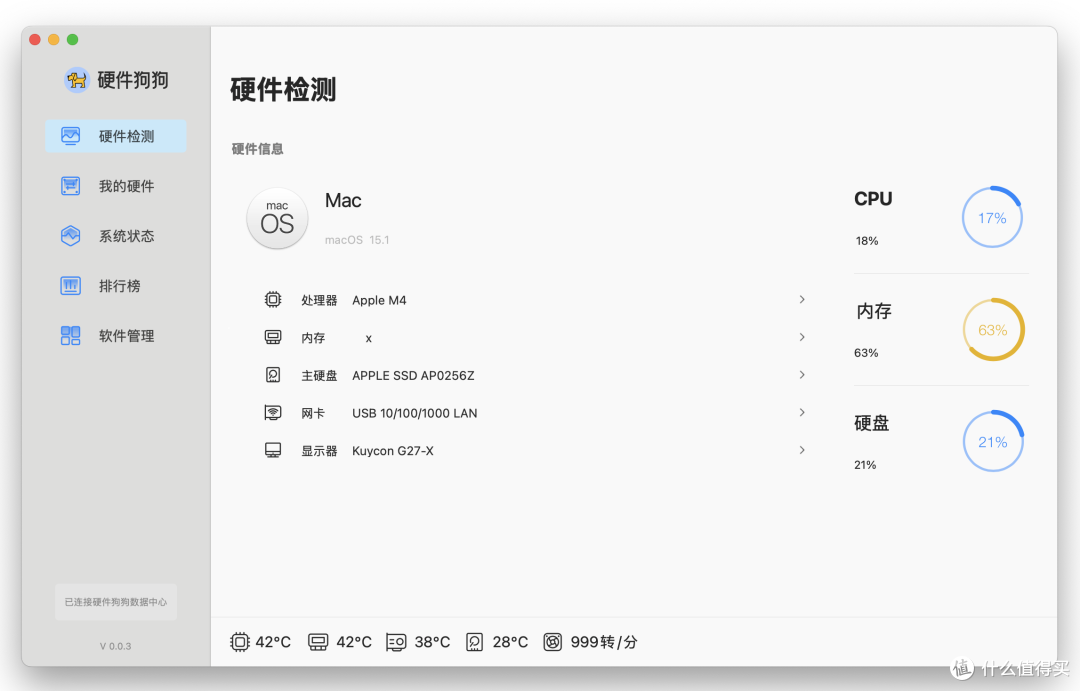1080x691 pixels.
Task: Open the 系统状态 menu label
Action: pos(126,236)
